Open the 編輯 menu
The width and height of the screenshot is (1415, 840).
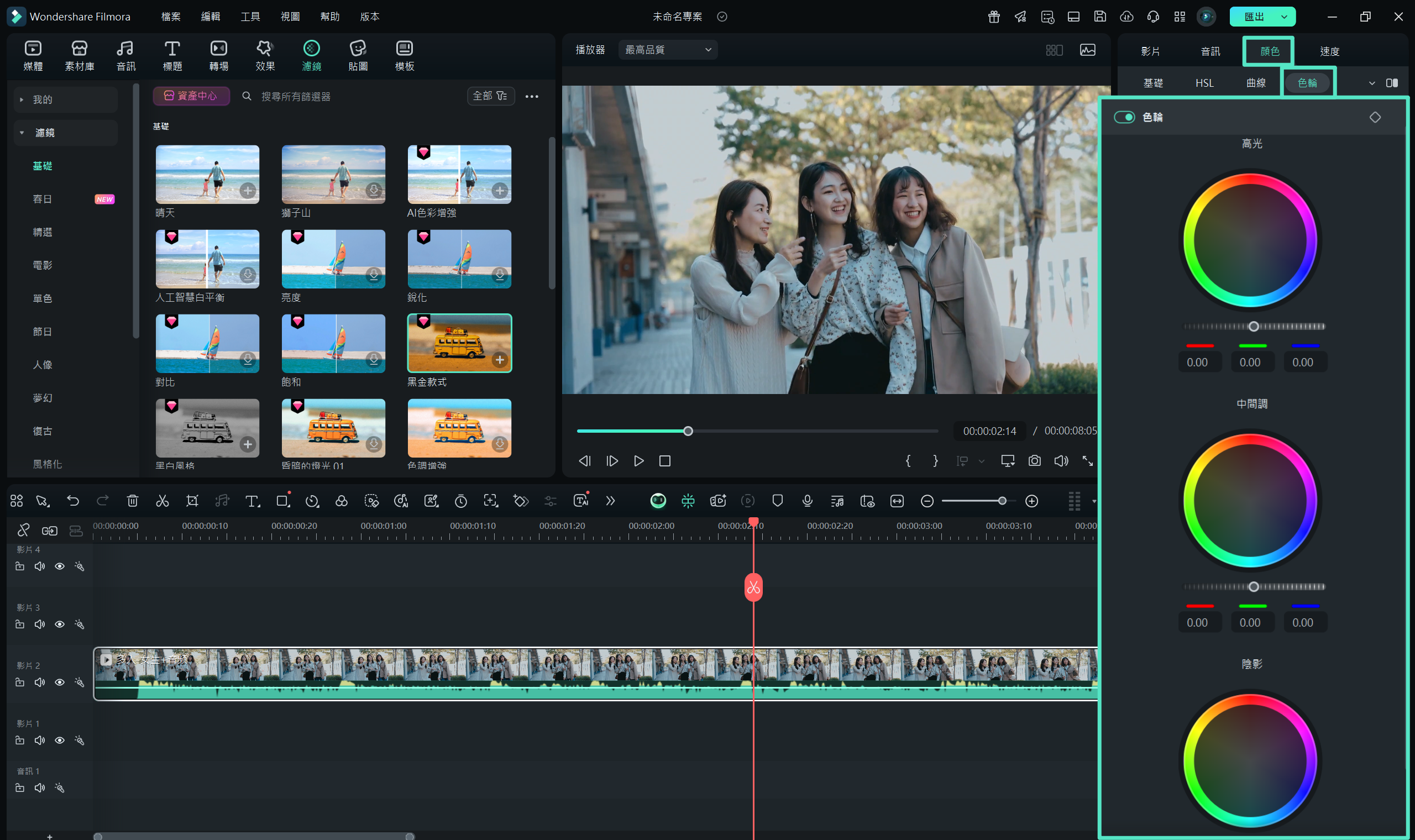coord(211,17)
